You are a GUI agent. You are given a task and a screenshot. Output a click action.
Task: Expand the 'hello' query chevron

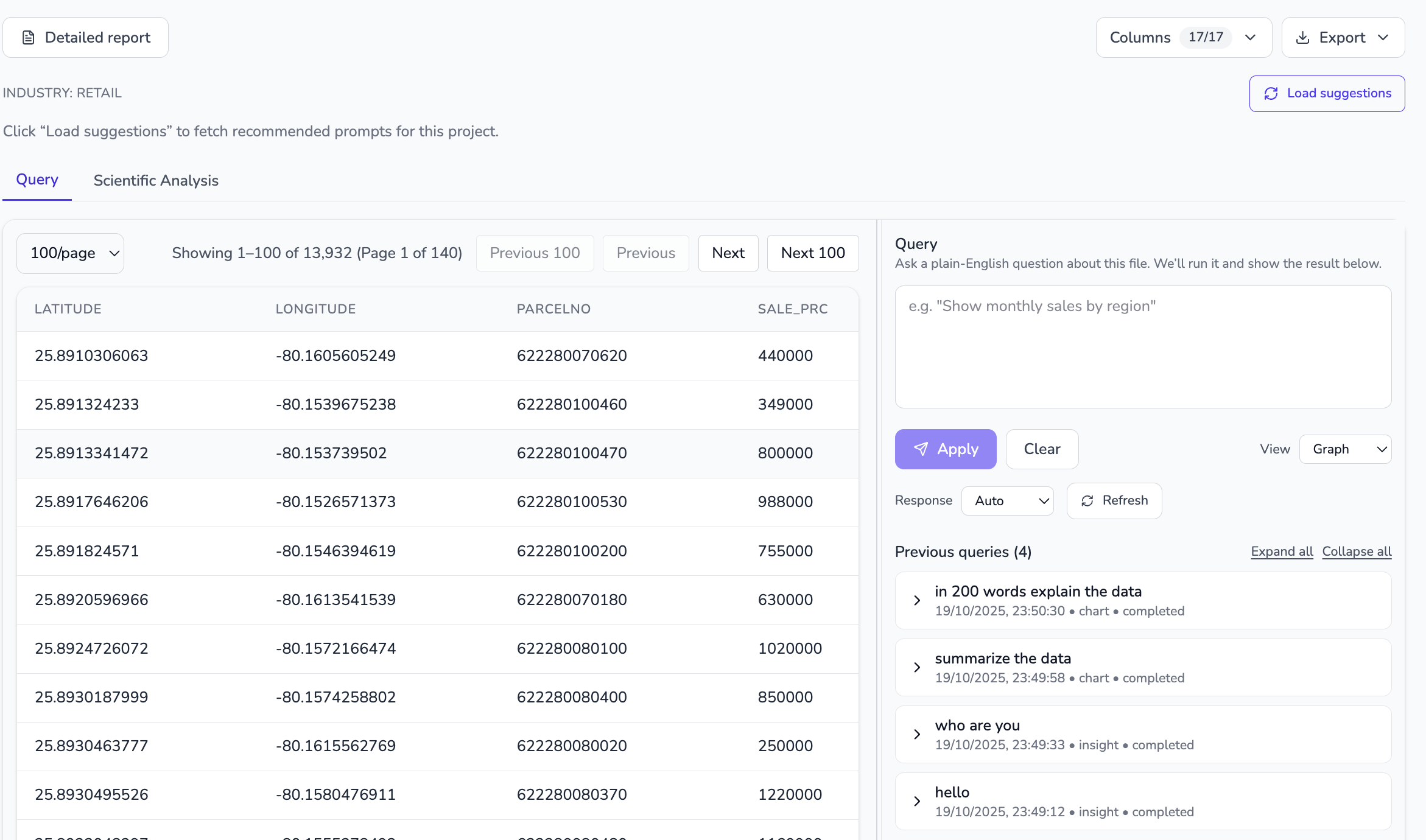point(917,801)
